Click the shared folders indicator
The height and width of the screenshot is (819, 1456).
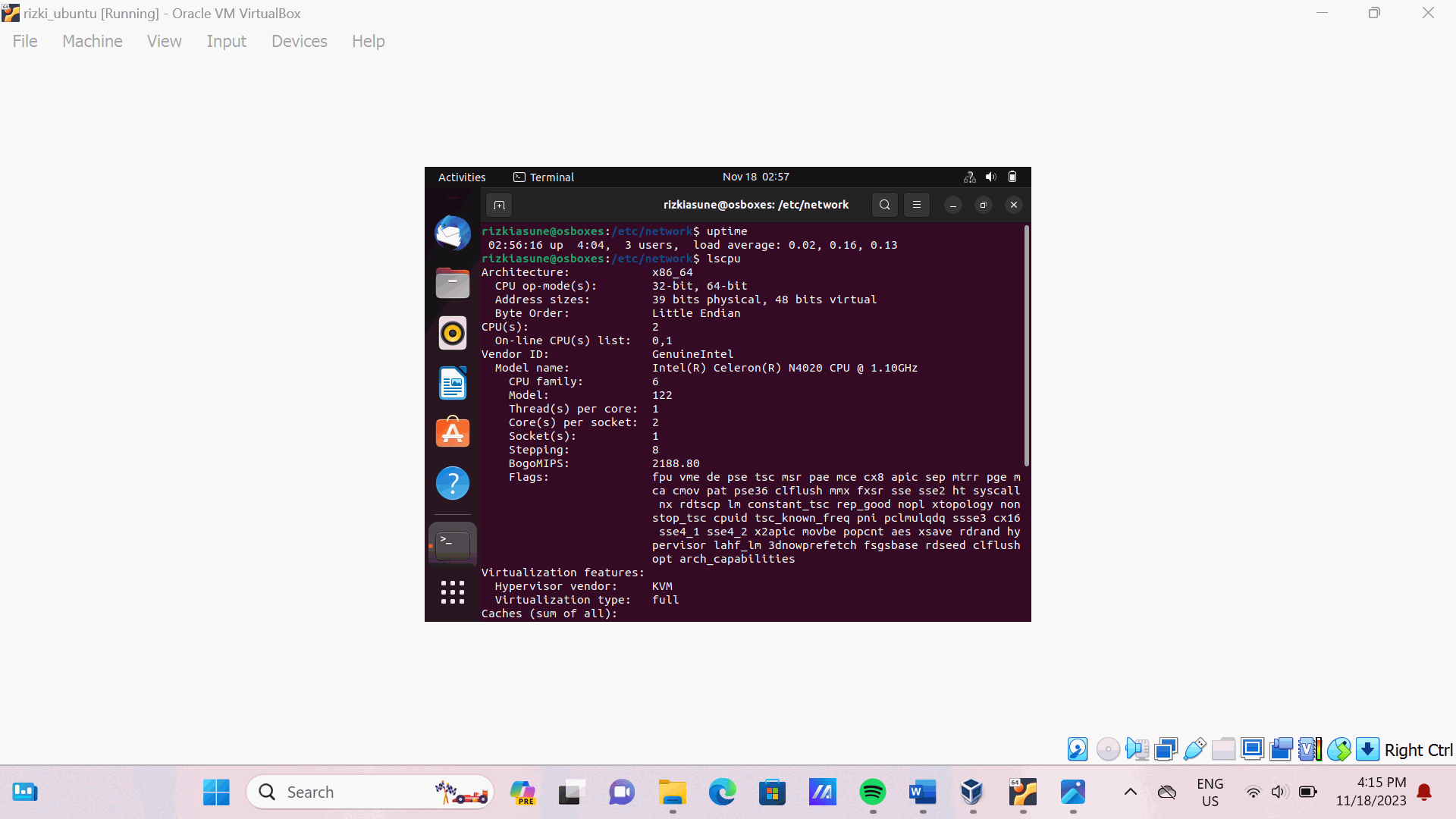(x=1223, y=749)
